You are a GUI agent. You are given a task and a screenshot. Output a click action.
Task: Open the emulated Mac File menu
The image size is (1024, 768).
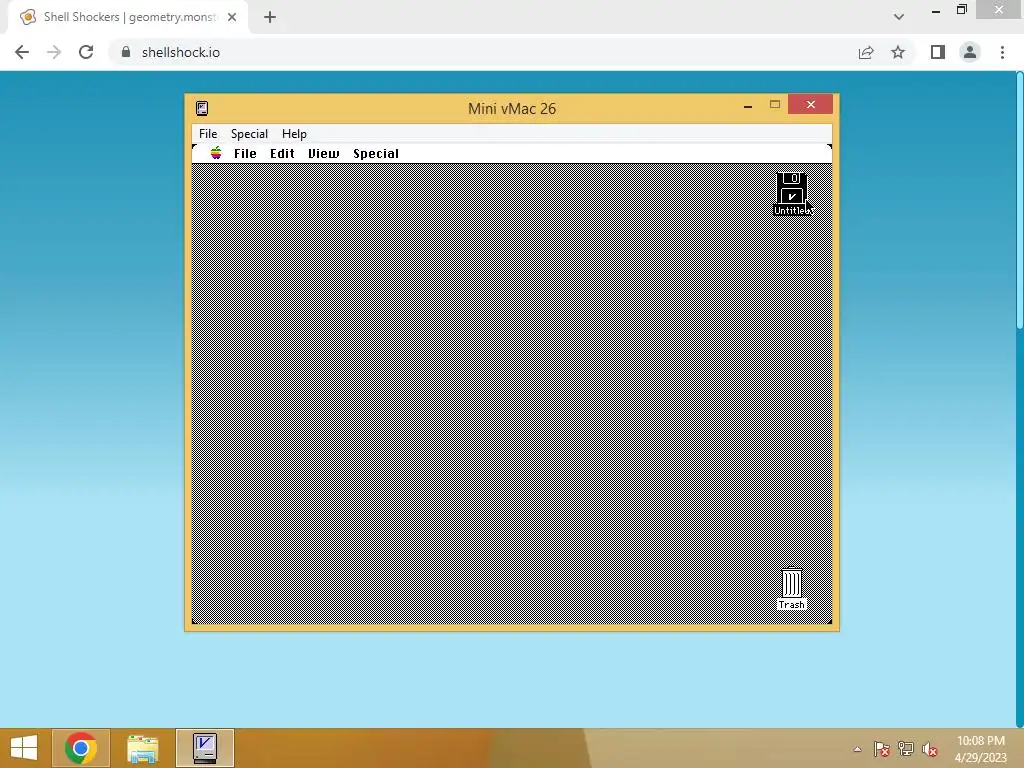click(x=245, y=153)
